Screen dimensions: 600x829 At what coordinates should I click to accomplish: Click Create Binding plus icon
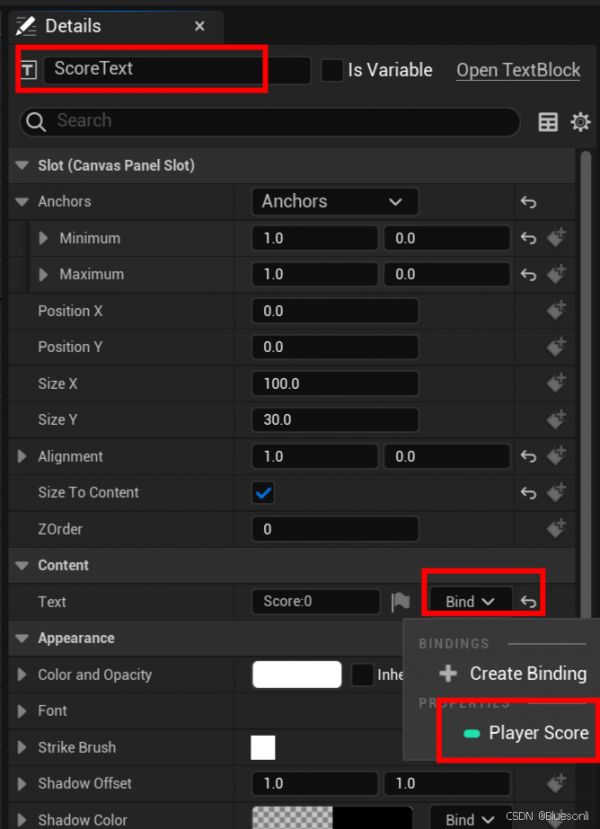tap(448, 674)
